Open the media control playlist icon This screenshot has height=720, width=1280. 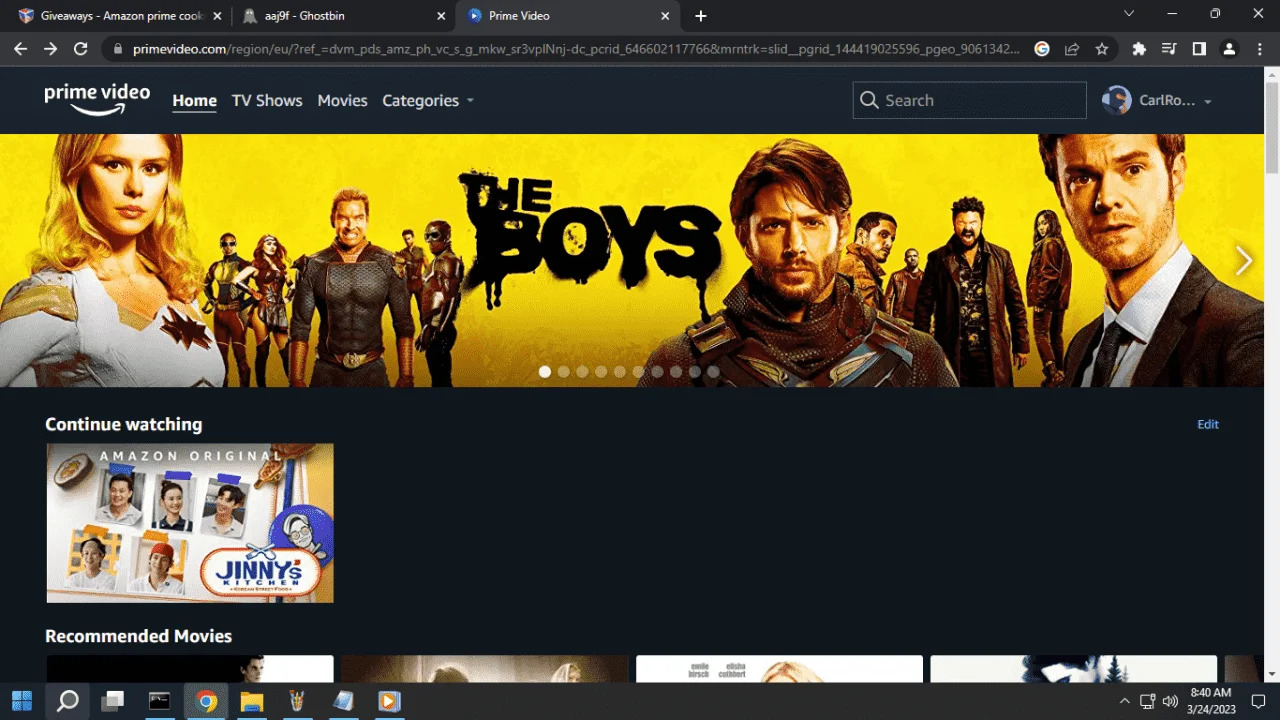pyautogui.click(x=1169, y=48)
